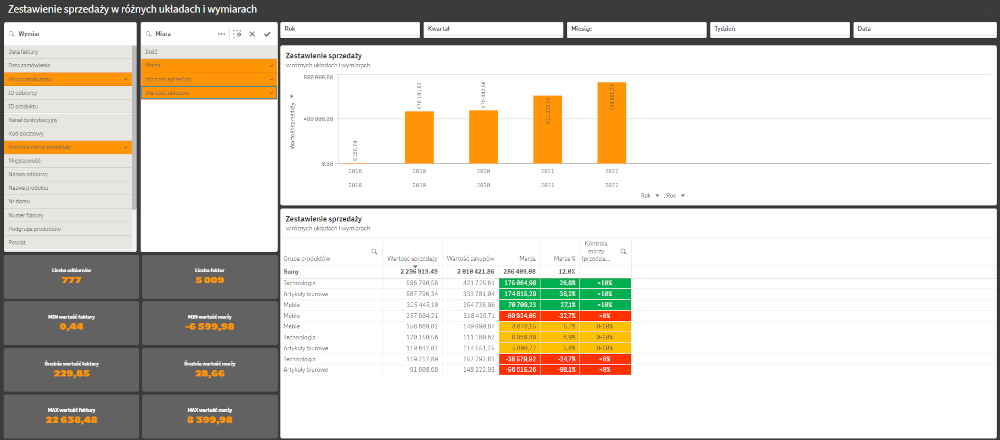Select Kanał dystrybucyjny in Wymiar list

(x=68, y=120)
